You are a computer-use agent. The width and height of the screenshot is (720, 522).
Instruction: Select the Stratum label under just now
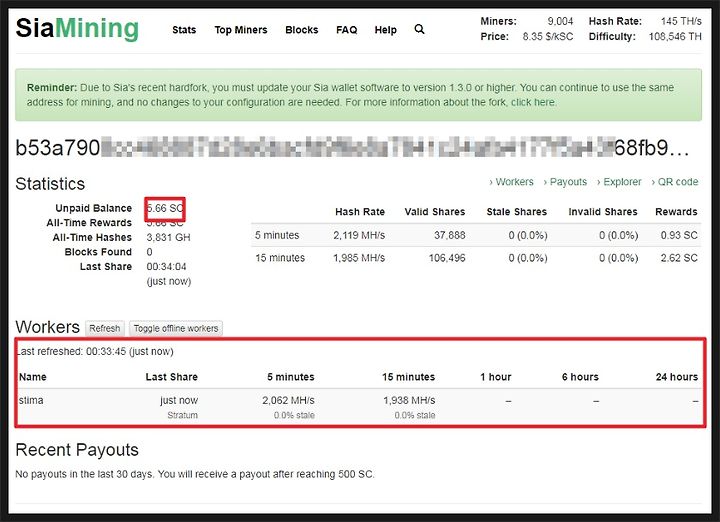182,415
